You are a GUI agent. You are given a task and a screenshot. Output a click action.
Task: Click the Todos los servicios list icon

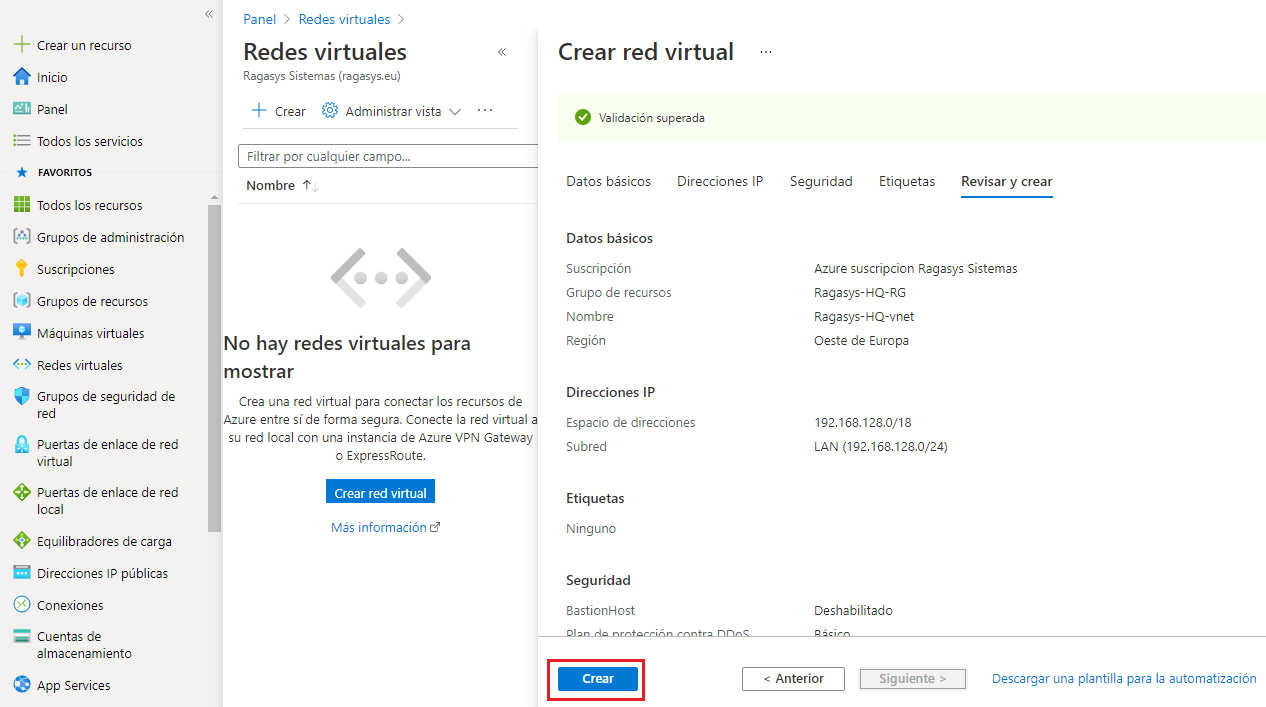21,141
